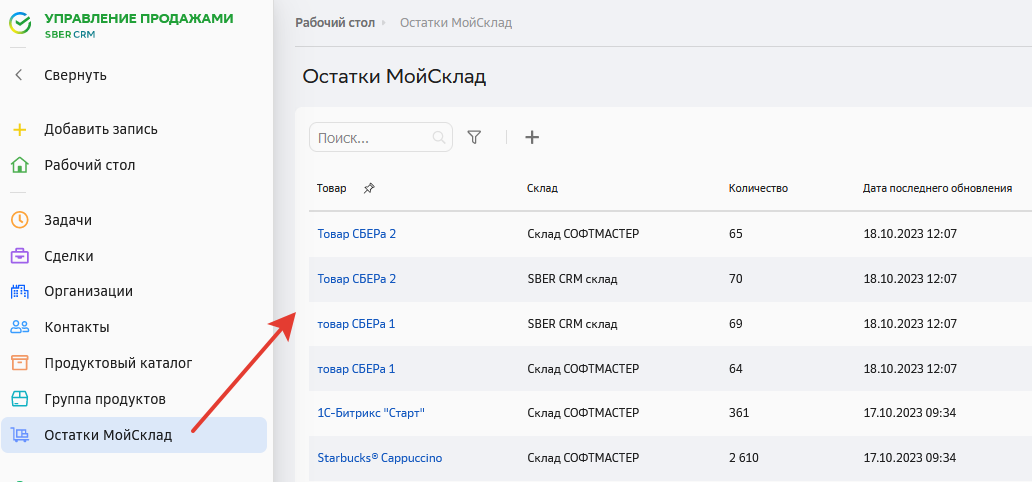Image resolution: width=1032 pixels, height=482 pixels.
Task: Open the Starbucks® Cappuccino product link
Action: [x=379, y=458]
